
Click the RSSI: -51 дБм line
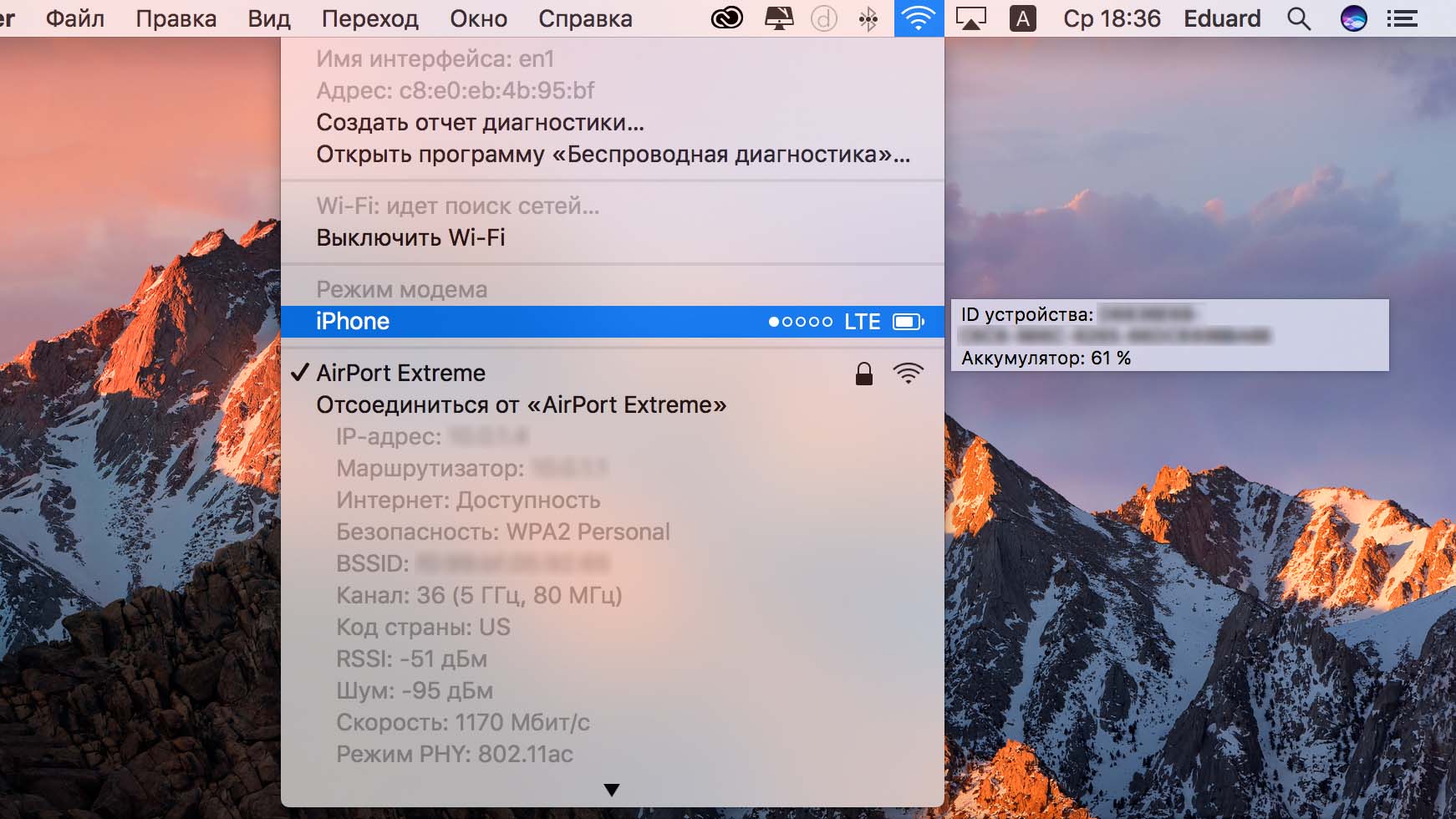pos(411,659)
